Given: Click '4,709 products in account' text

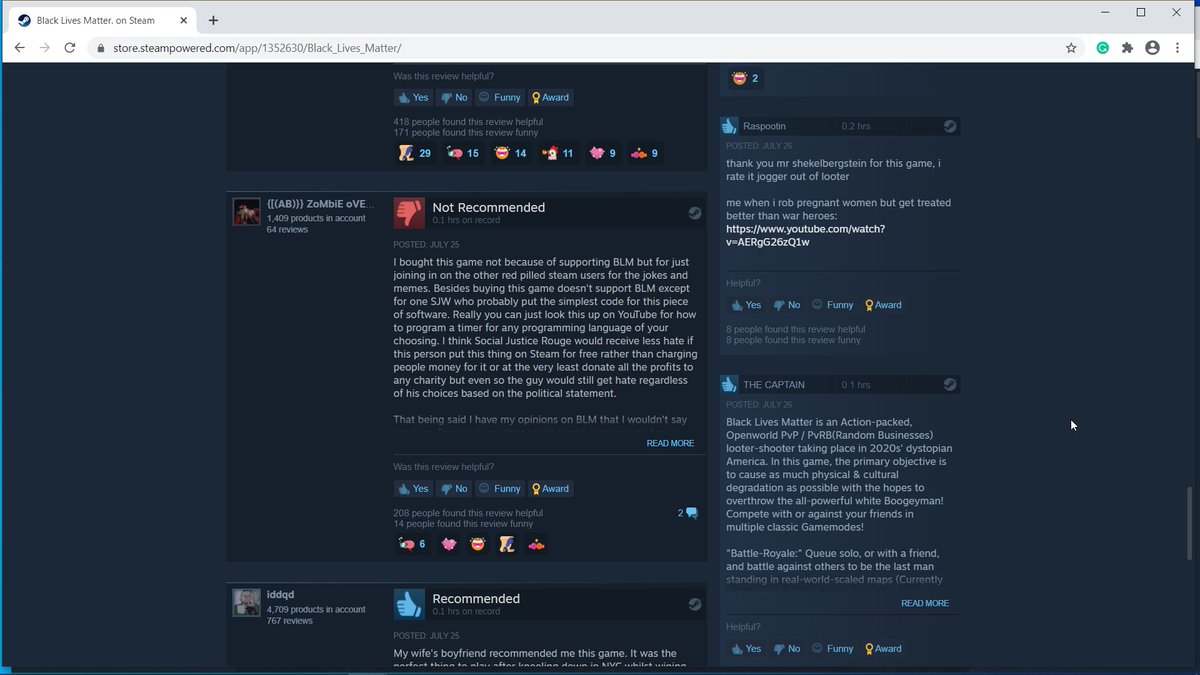Looking at the screenshot, I should [x=316, y=609].
